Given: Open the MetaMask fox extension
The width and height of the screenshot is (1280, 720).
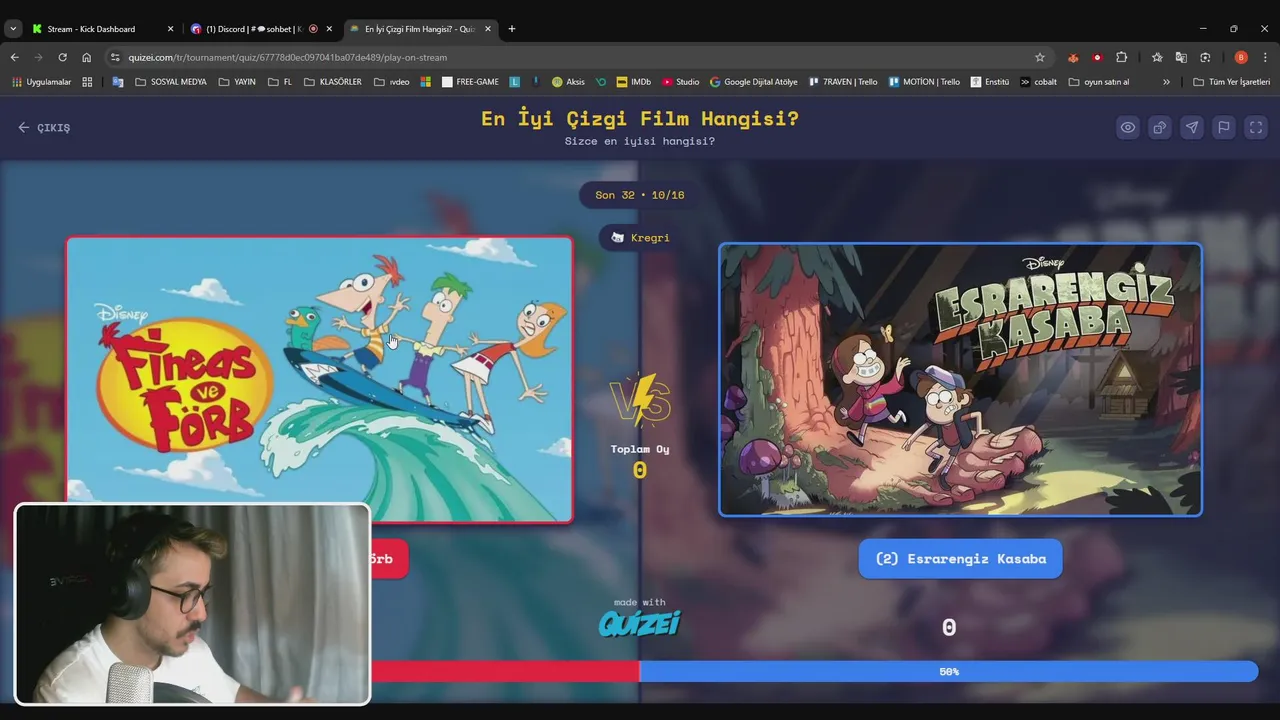Looking at the screenshot, I should [x=1073, y=57].
